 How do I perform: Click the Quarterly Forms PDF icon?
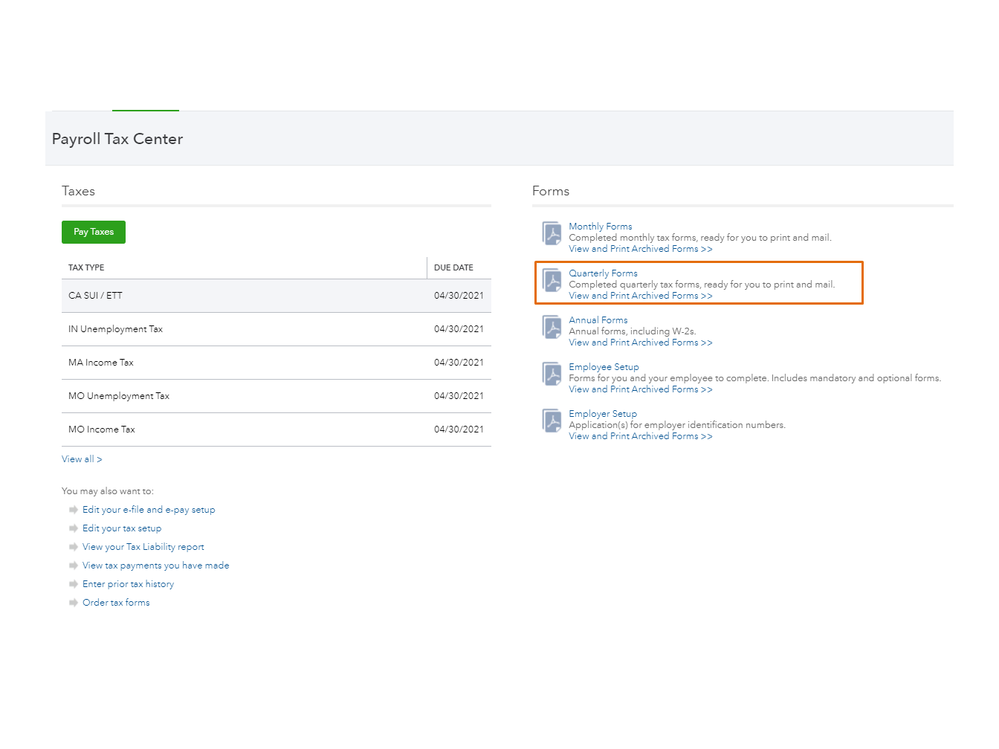coord(552,281)
